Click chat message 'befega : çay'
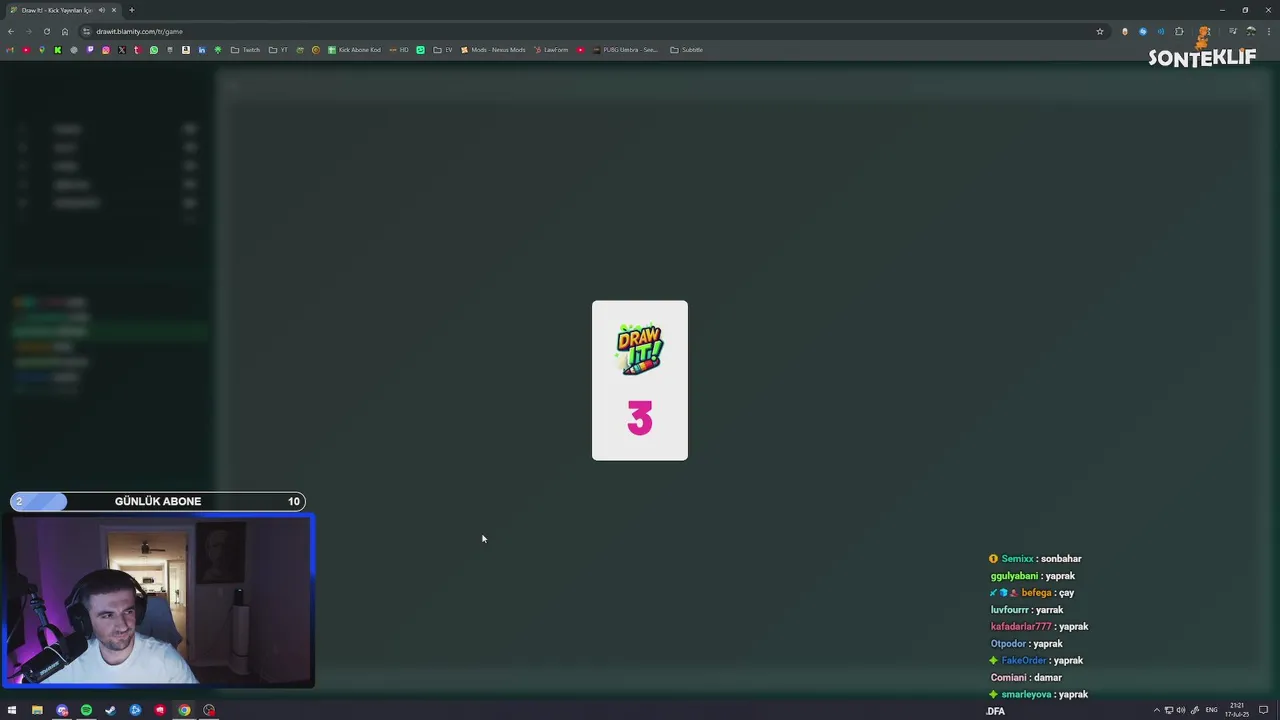 (1032, 593)
